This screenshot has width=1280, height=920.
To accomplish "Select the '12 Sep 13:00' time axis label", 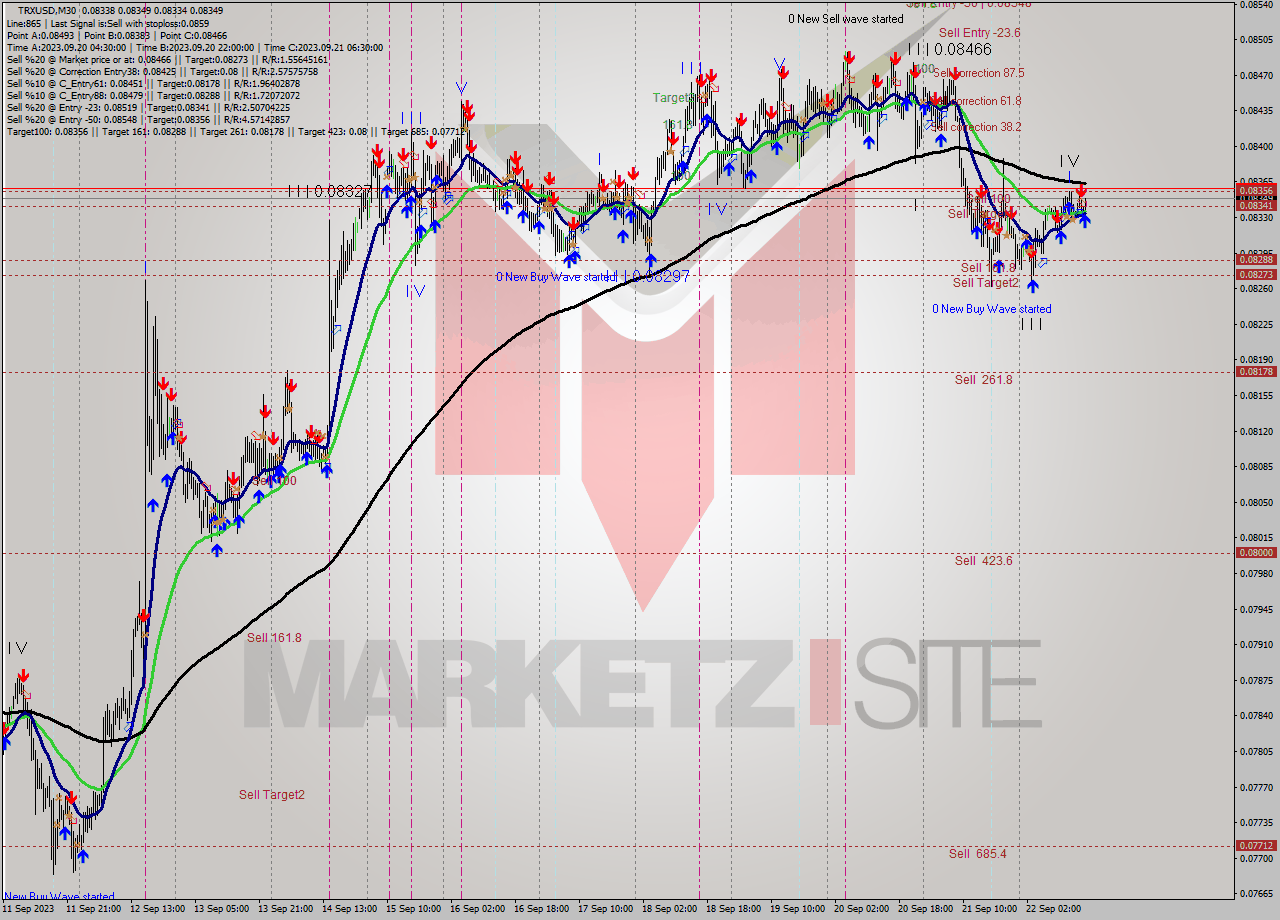I will (158, 910).
